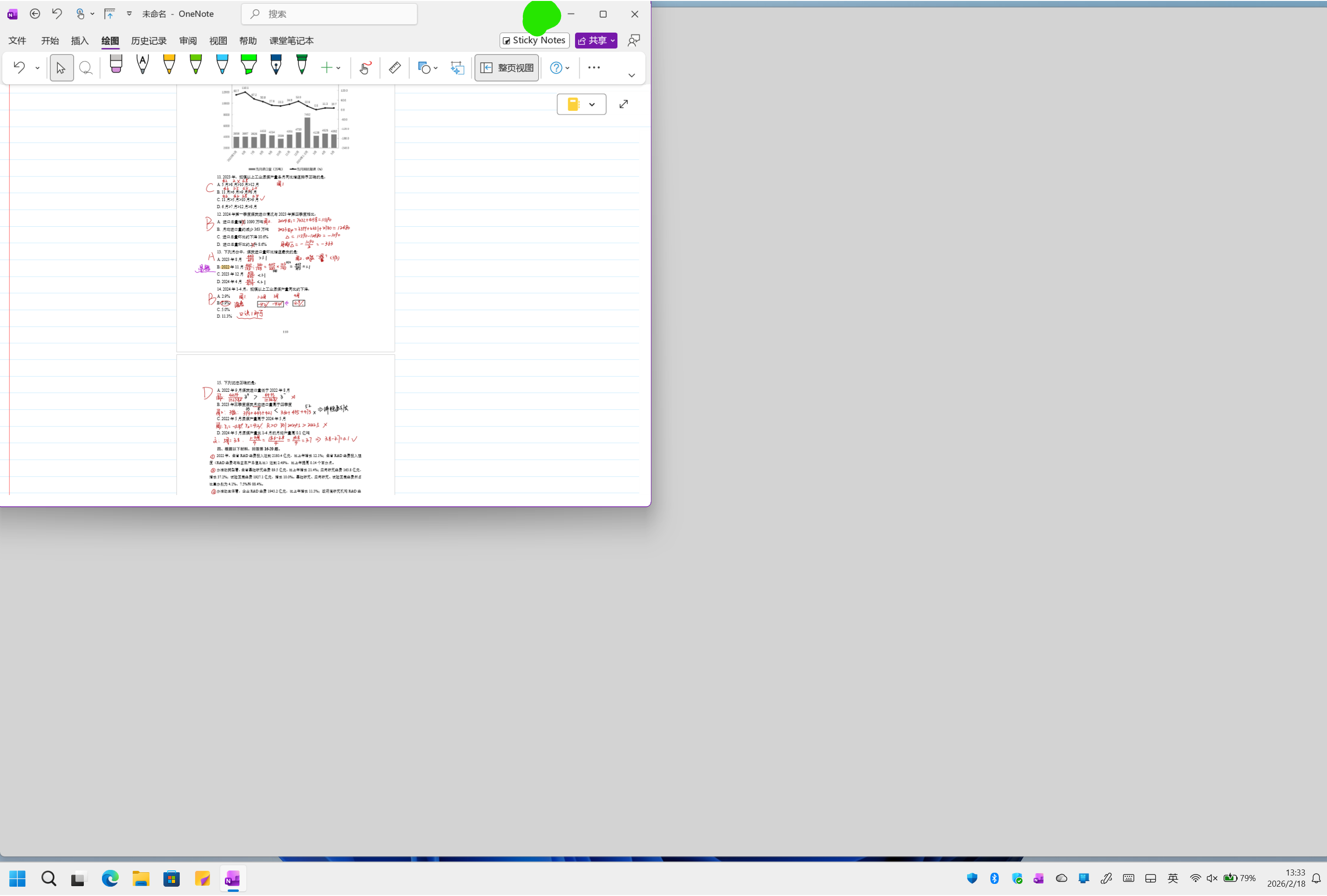The width and height of the screenshot is (1327, 896).
Task: Expand the page to full screen
Action: (x=623, y=104)
